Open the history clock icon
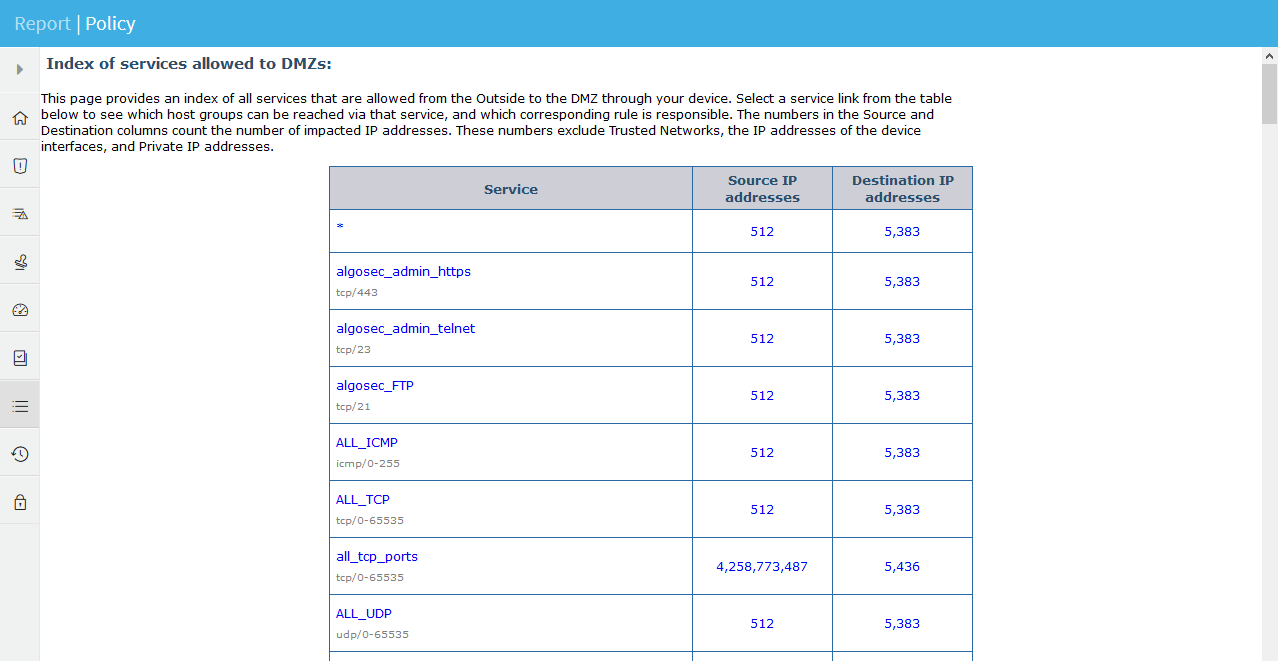This screenshot has height=661, width=1278. click(20, 454)
